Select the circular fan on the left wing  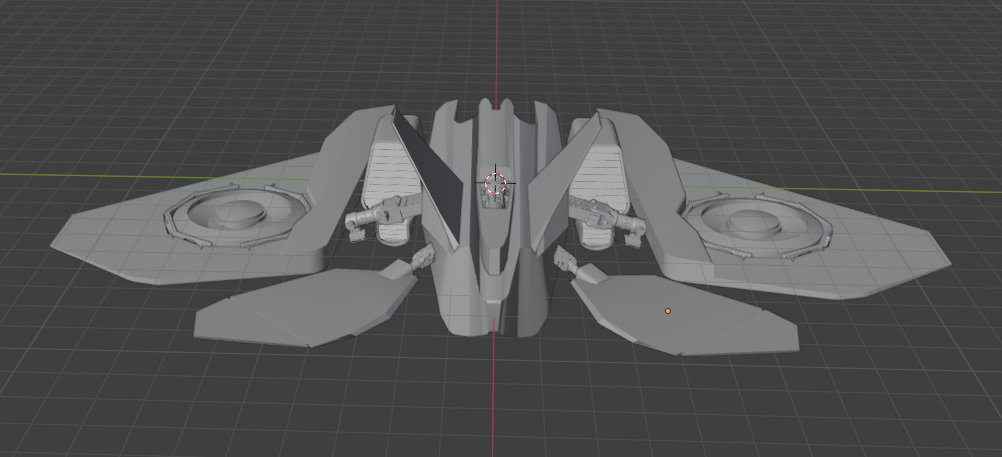(238, 215)
